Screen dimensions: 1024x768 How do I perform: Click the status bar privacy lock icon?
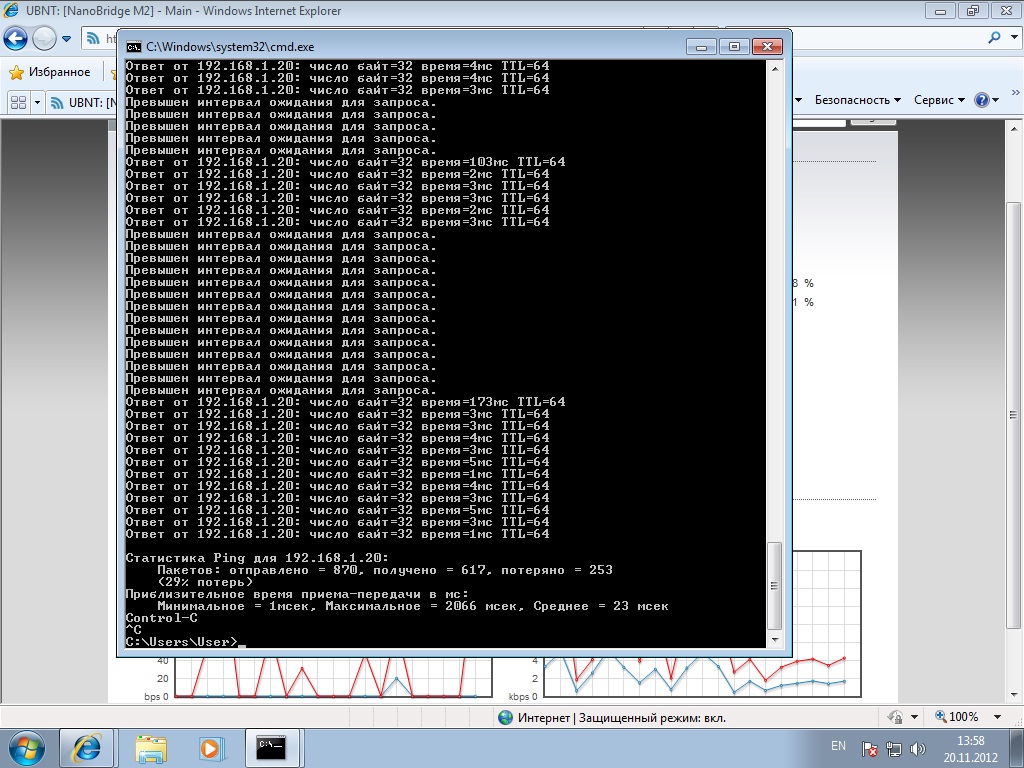point(895,717)
